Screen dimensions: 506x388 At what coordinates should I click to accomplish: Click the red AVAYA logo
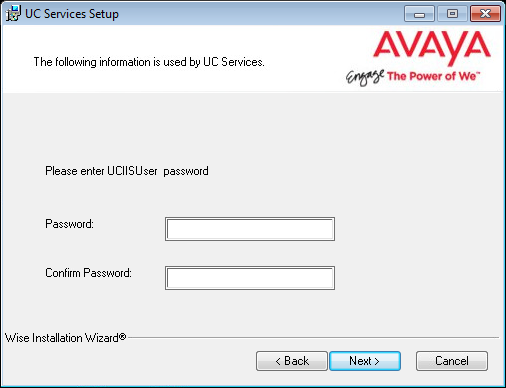pyautogui.click(x=432, y=47)
